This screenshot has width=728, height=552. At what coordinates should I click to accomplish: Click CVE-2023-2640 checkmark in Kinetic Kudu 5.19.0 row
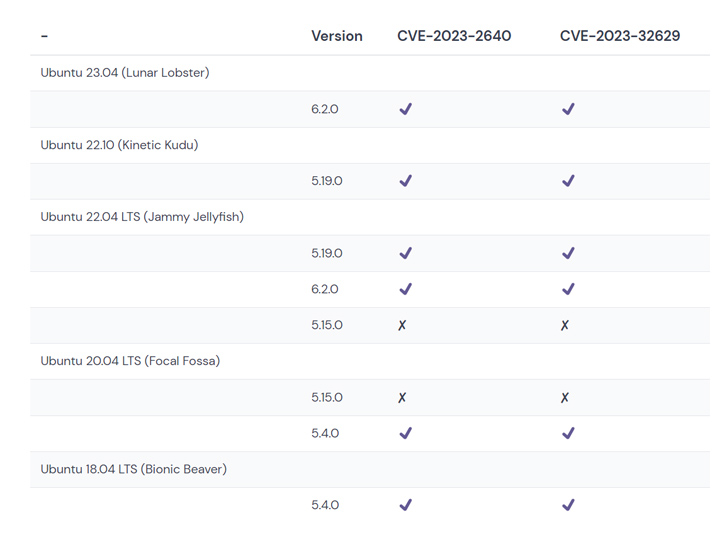tap(405, 181)
